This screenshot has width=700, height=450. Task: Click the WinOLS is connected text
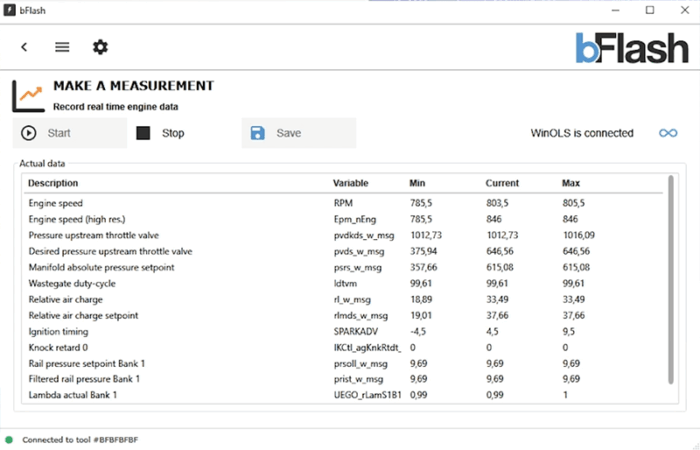(x=581, y=133)
